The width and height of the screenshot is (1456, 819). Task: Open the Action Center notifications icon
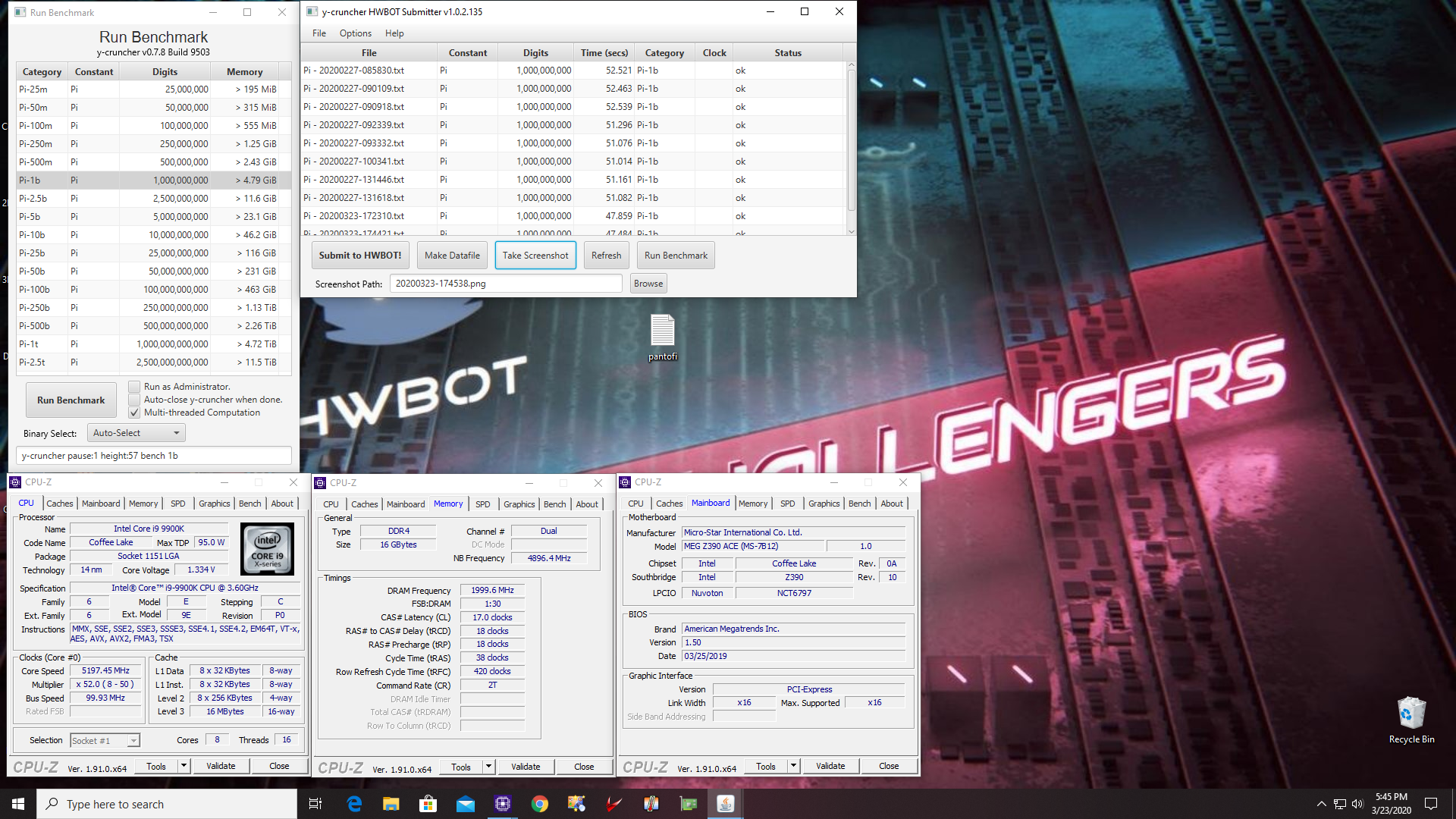click(x=1431, y=804)
